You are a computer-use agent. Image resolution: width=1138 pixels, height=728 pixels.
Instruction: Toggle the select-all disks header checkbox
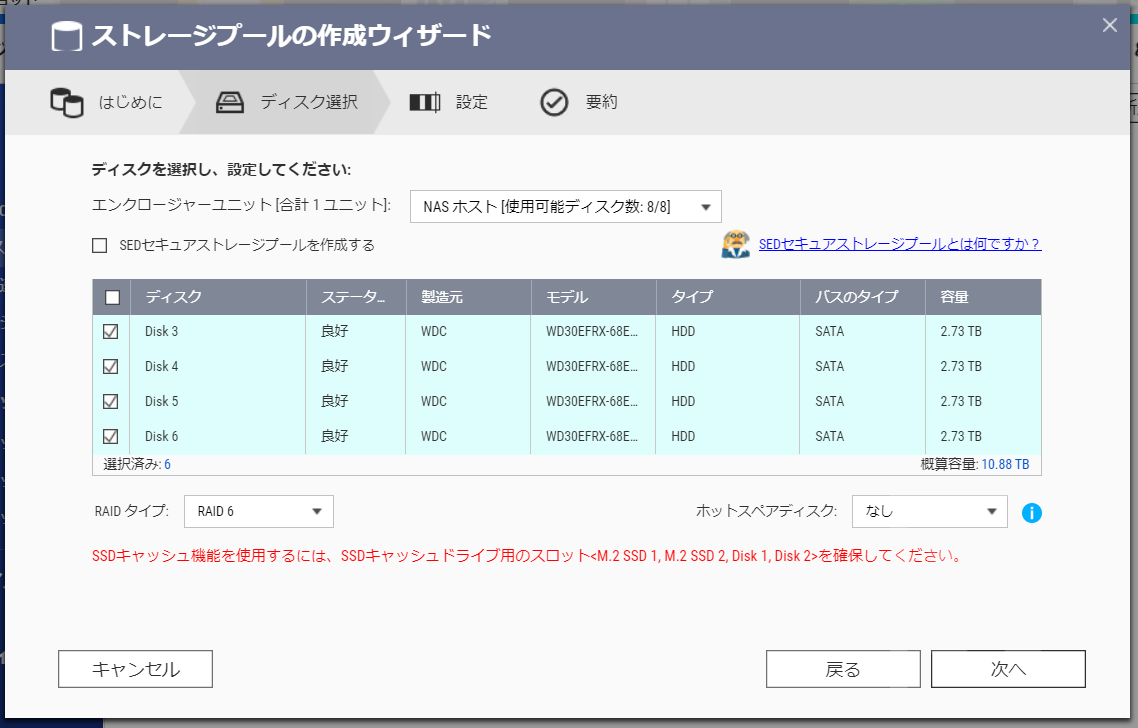tap(112, 298)
